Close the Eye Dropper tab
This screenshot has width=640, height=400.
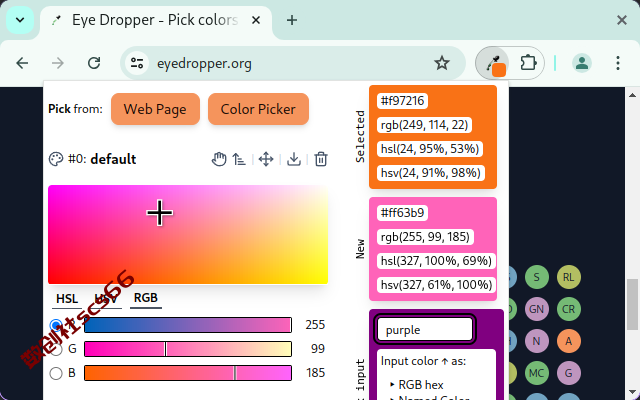(x=256, y=20)
